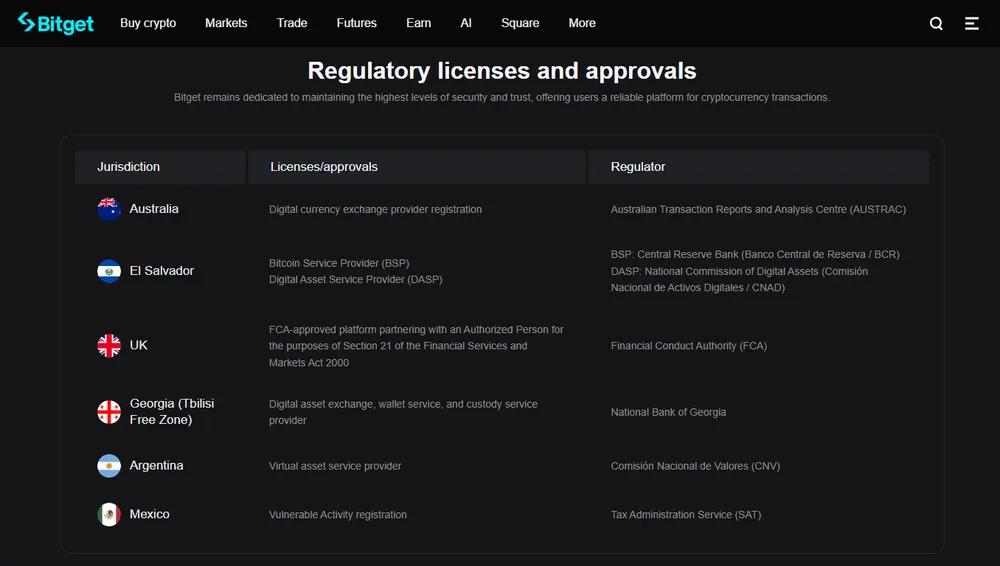Click BSP: Central Reserve Bank regulator text
This screenshot has height=566, width=1000.
click(x=755, y=254)
